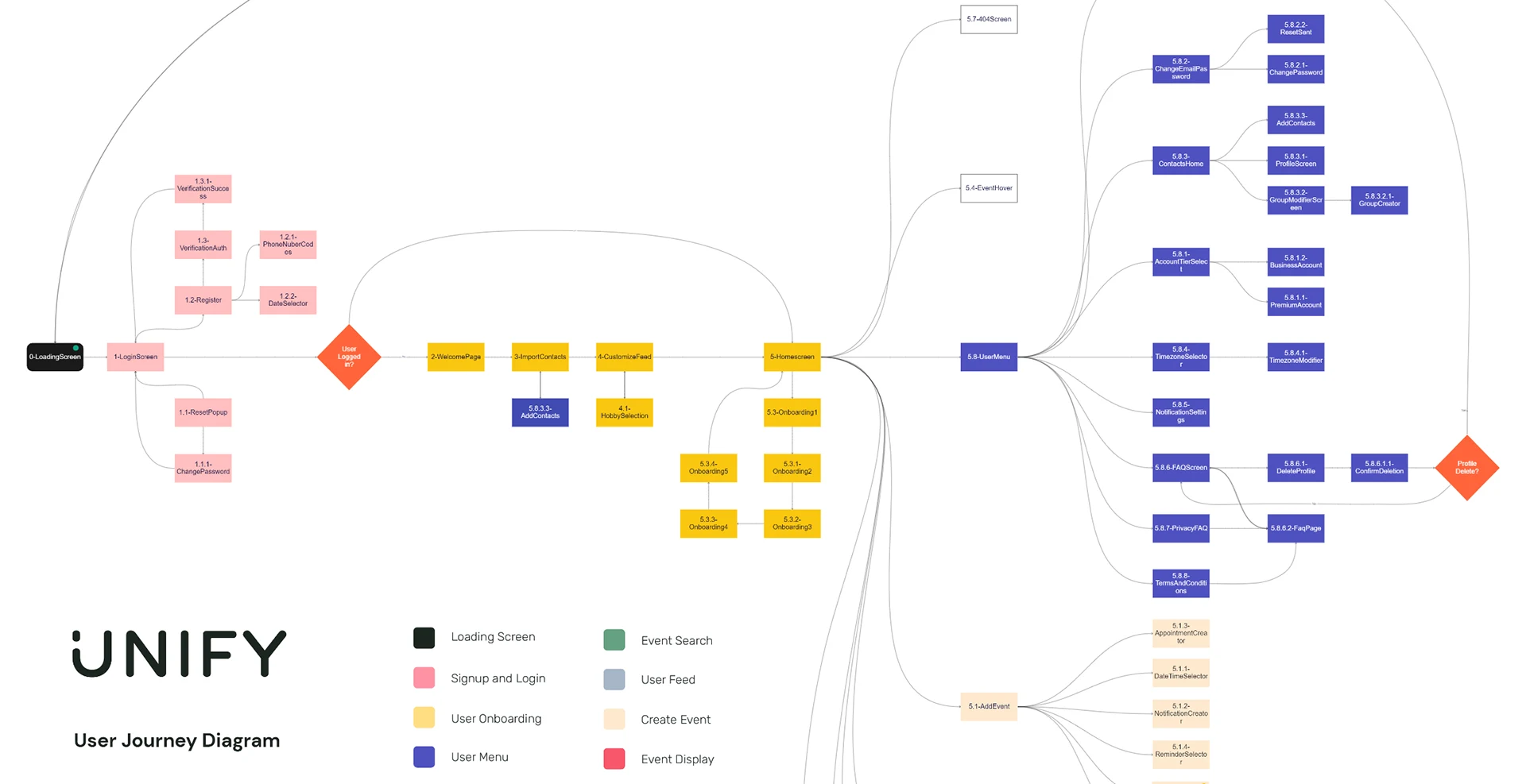Click the 5.8.3-ContactsHome node
The width and height of the screenshot is (1526, 784).
(x=1180, y=160)
